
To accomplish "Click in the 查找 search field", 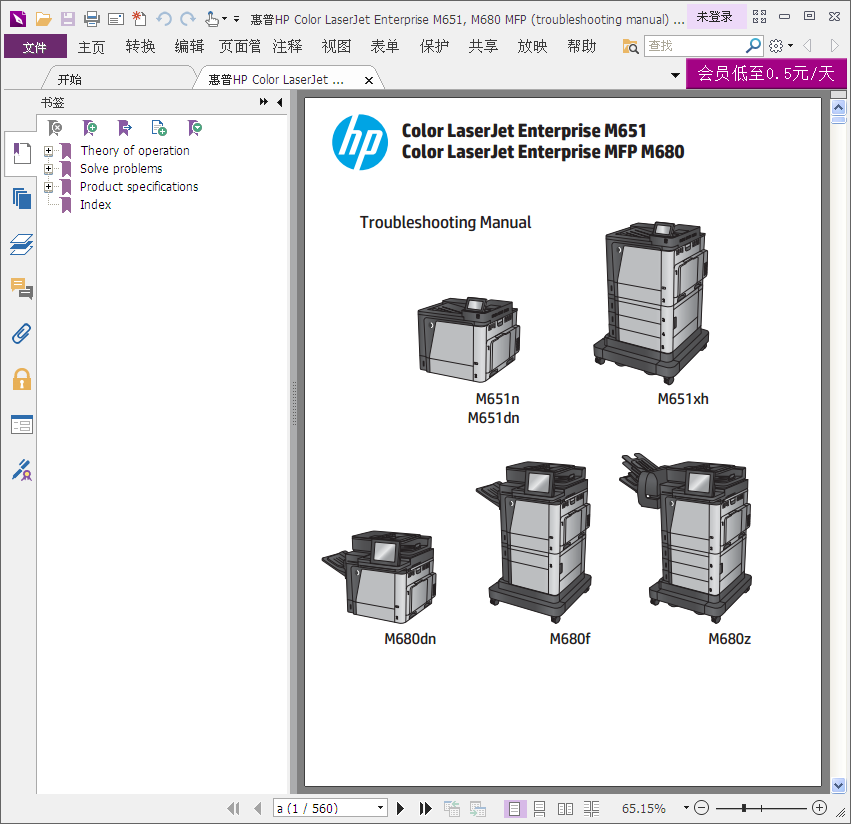I will (696, 46).
